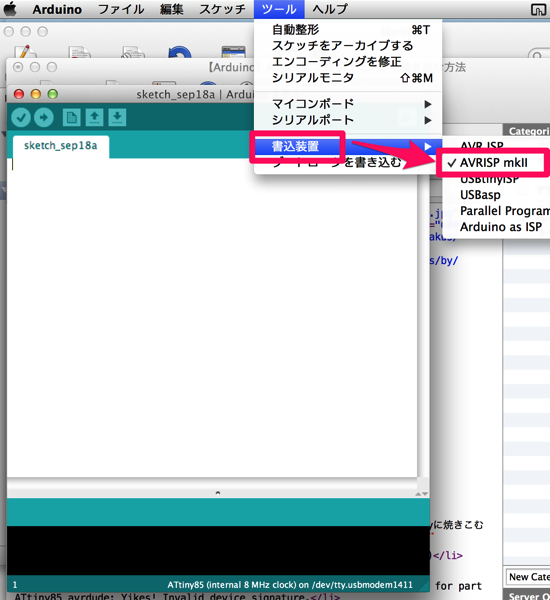Click the blue undo arrow in background toolbar

tap(180, 52)
